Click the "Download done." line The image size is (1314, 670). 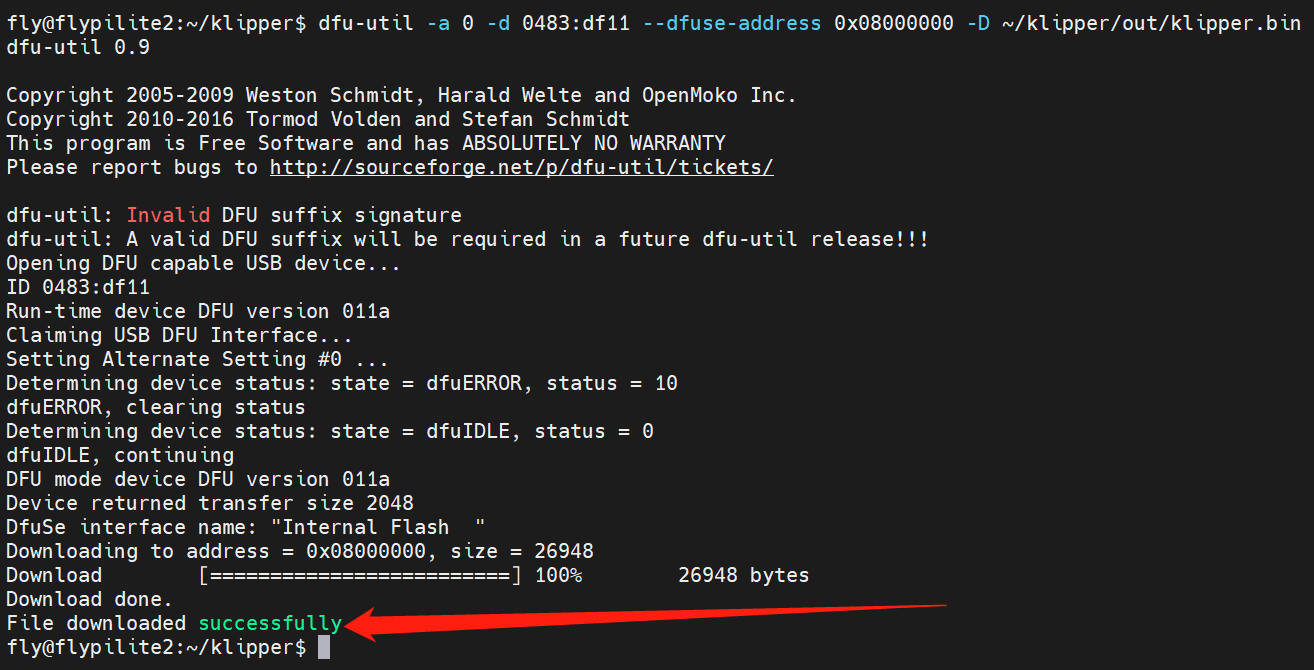tap(89, 599)
